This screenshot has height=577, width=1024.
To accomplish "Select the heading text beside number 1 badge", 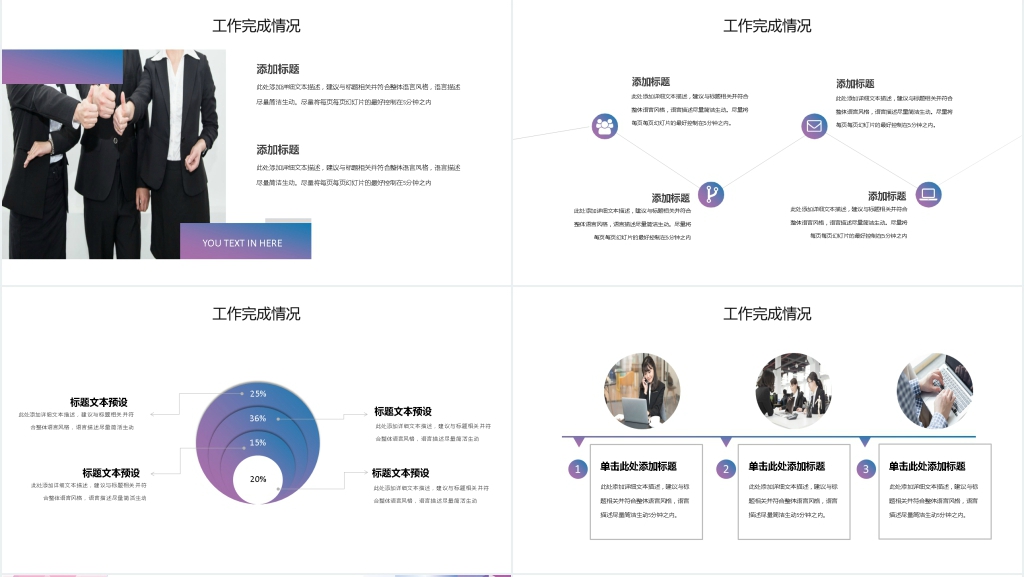I will coord(638,466).
